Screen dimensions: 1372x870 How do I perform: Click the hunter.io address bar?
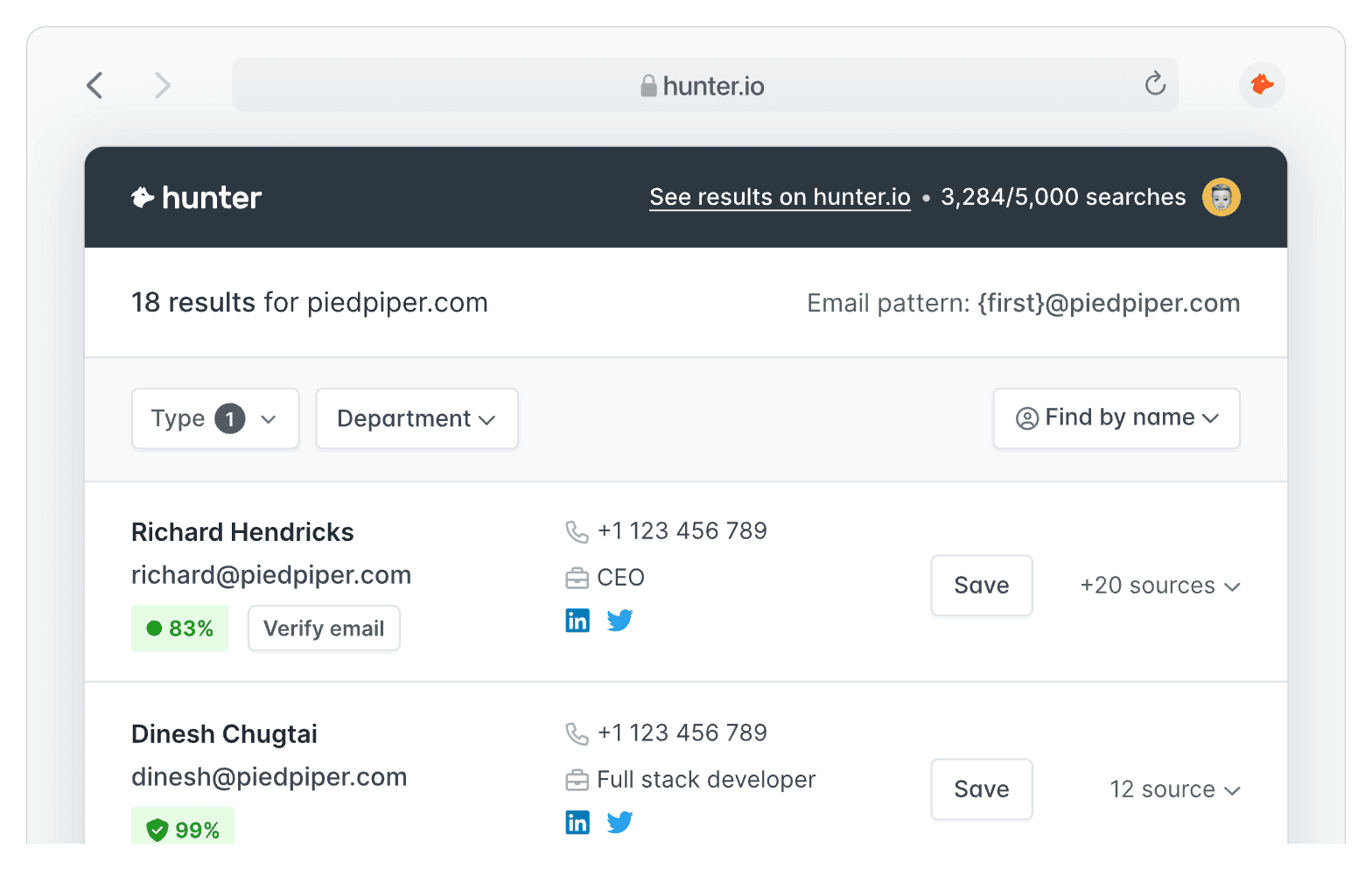click(705, 85)
